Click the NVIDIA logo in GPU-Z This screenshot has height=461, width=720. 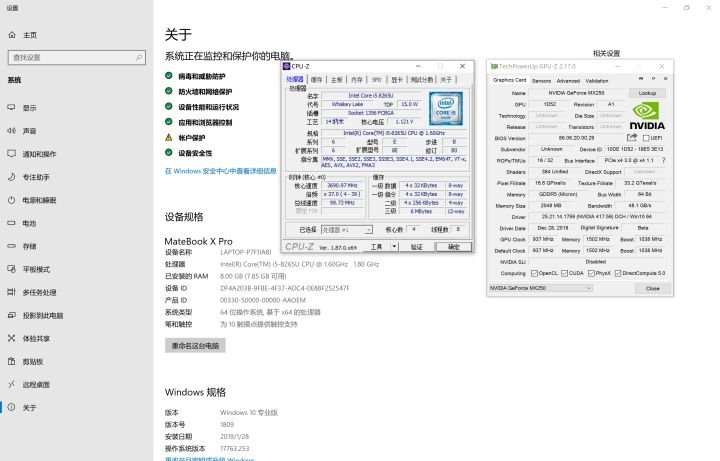tap(647, 116)
